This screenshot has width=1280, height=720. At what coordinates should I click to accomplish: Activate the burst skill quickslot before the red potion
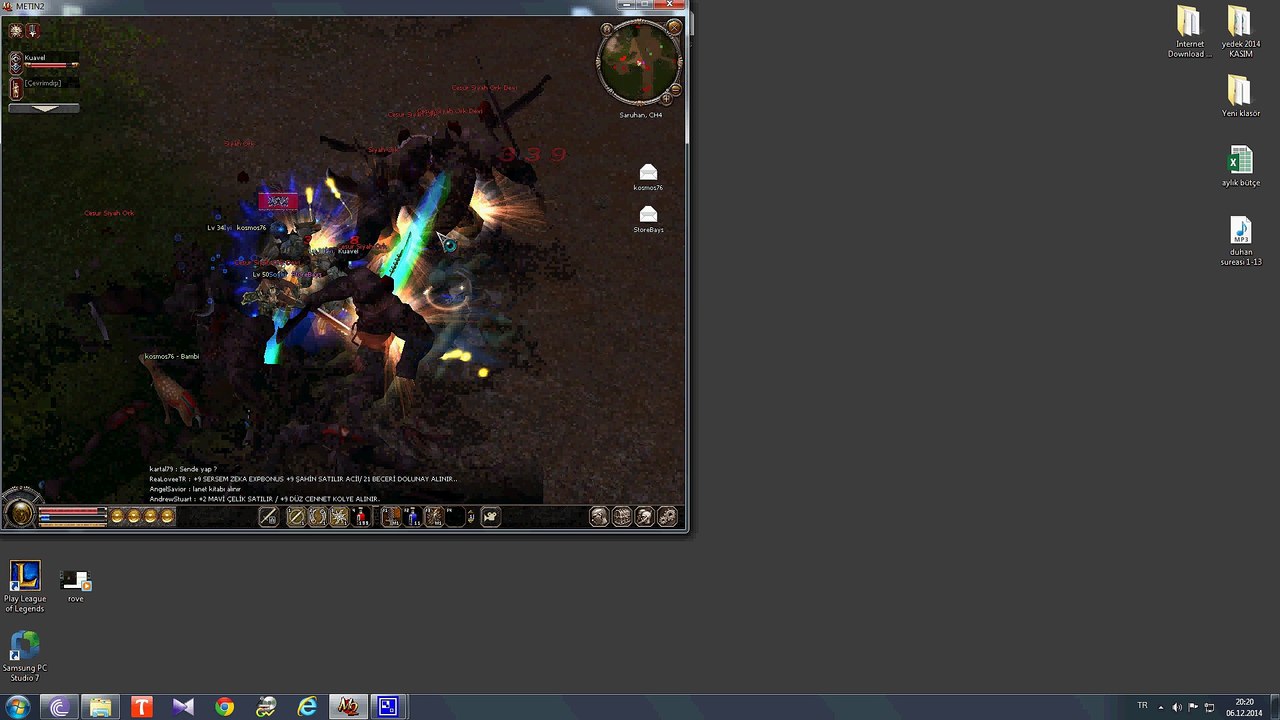click(x=340, y=516)
